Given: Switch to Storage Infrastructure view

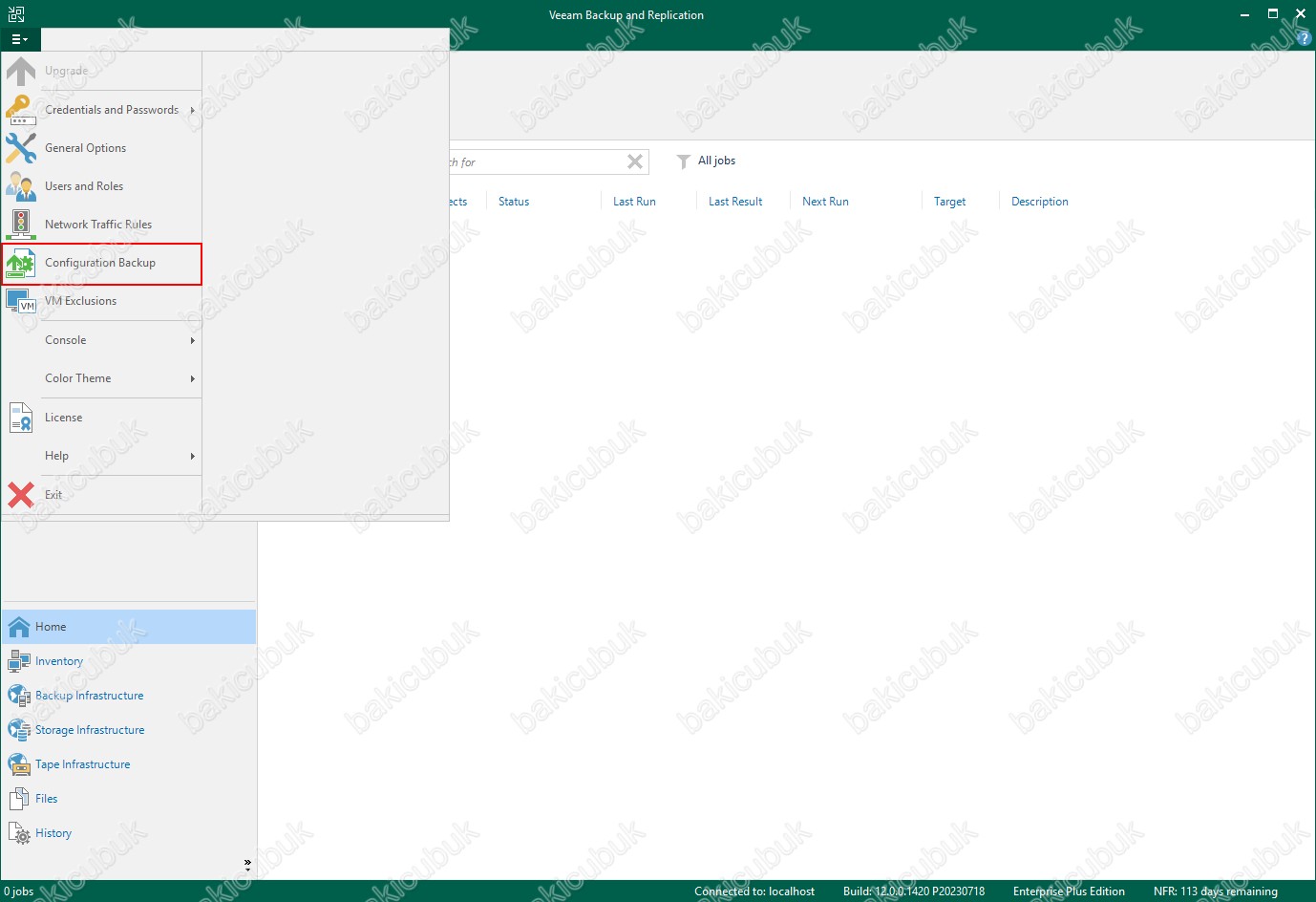Looking at the screenshot, I should coord(129,730).
